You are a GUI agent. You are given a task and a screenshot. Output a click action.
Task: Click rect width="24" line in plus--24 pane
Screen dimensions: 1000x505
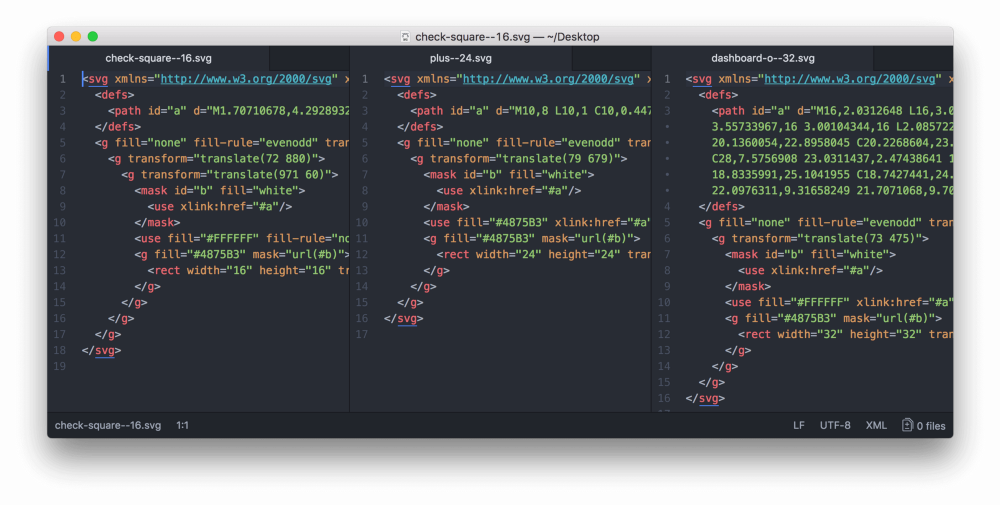[543, 254]
